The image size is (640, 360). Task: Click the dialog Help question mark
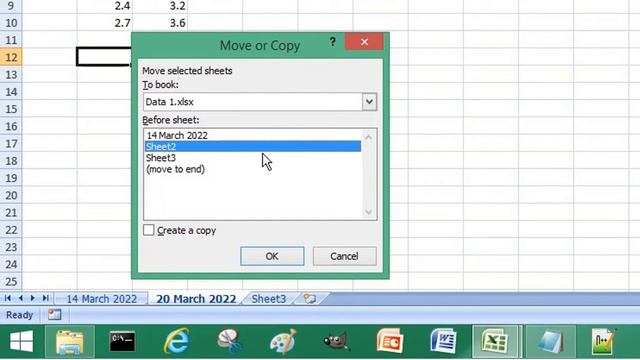pyautogui.click(x=333, y=42)
